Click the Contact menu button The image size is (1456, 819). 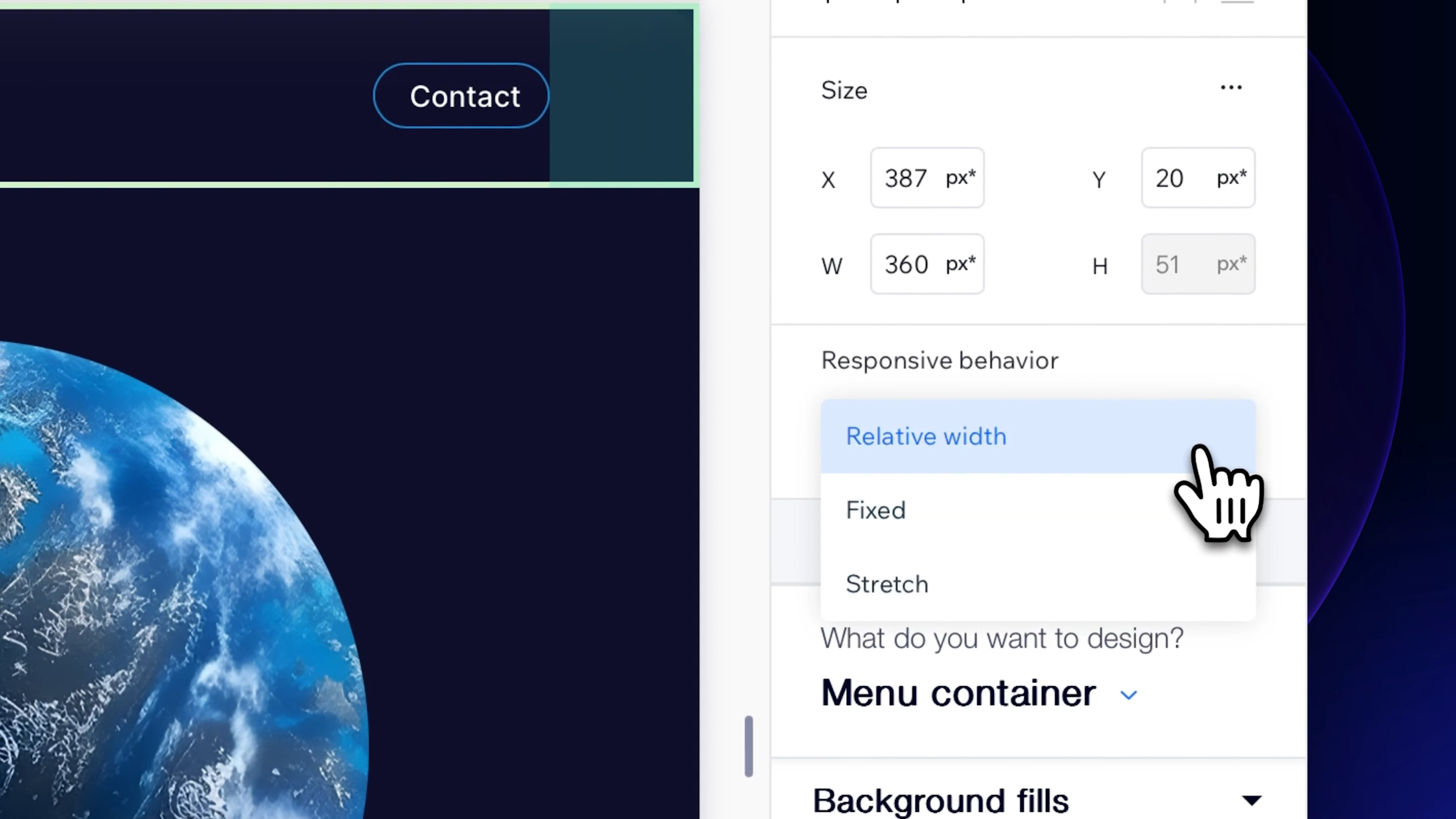coord(461,96)
